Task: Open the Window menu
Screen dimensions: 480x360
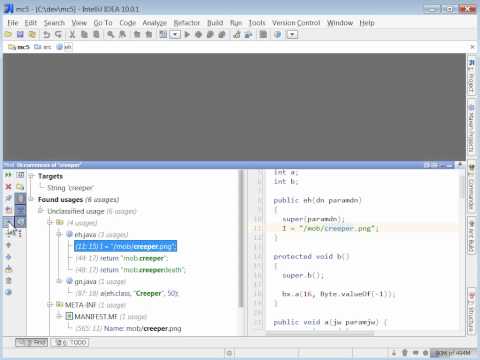Action: tap(340, 23)
